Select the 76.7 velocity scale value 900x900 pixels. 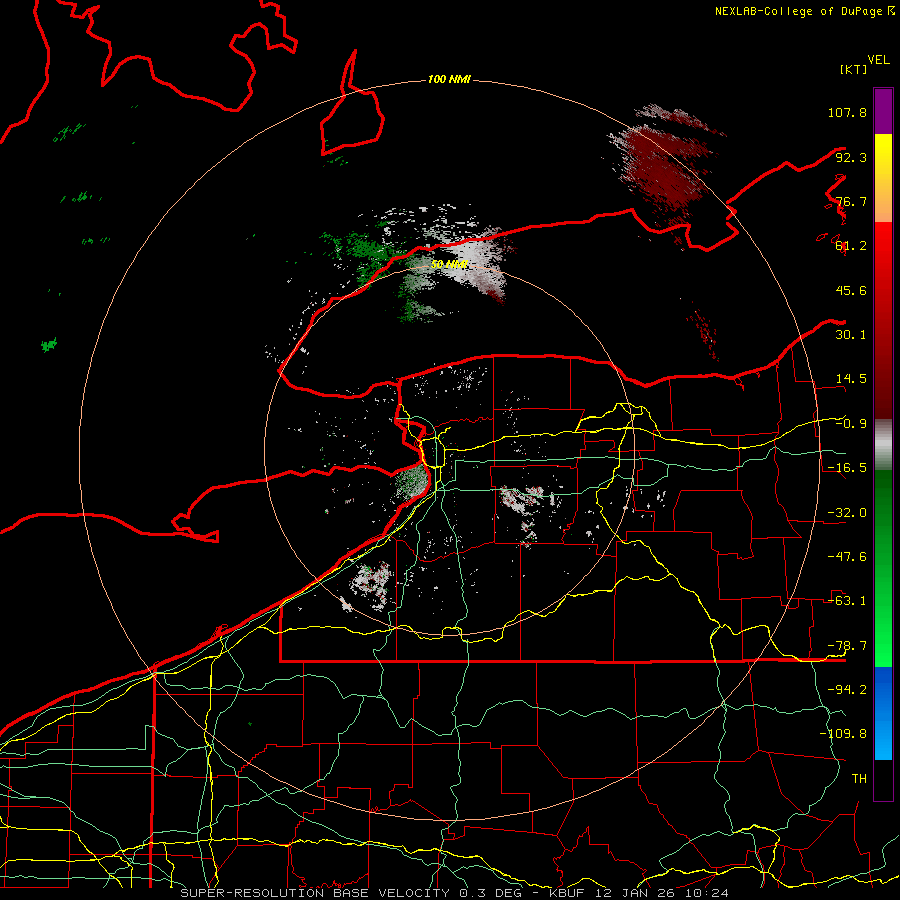(851, 201)
